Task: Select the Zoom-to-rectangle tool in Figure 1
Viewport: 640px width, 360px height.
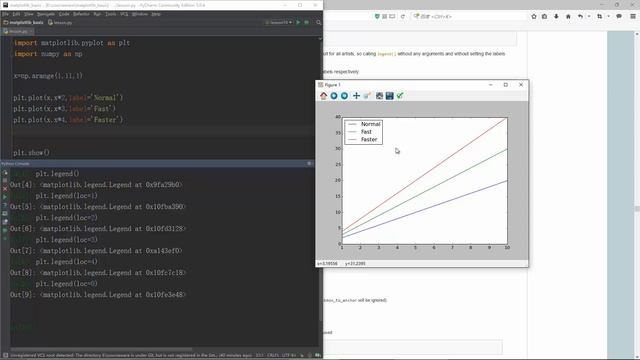Action: tap(367, 96)
